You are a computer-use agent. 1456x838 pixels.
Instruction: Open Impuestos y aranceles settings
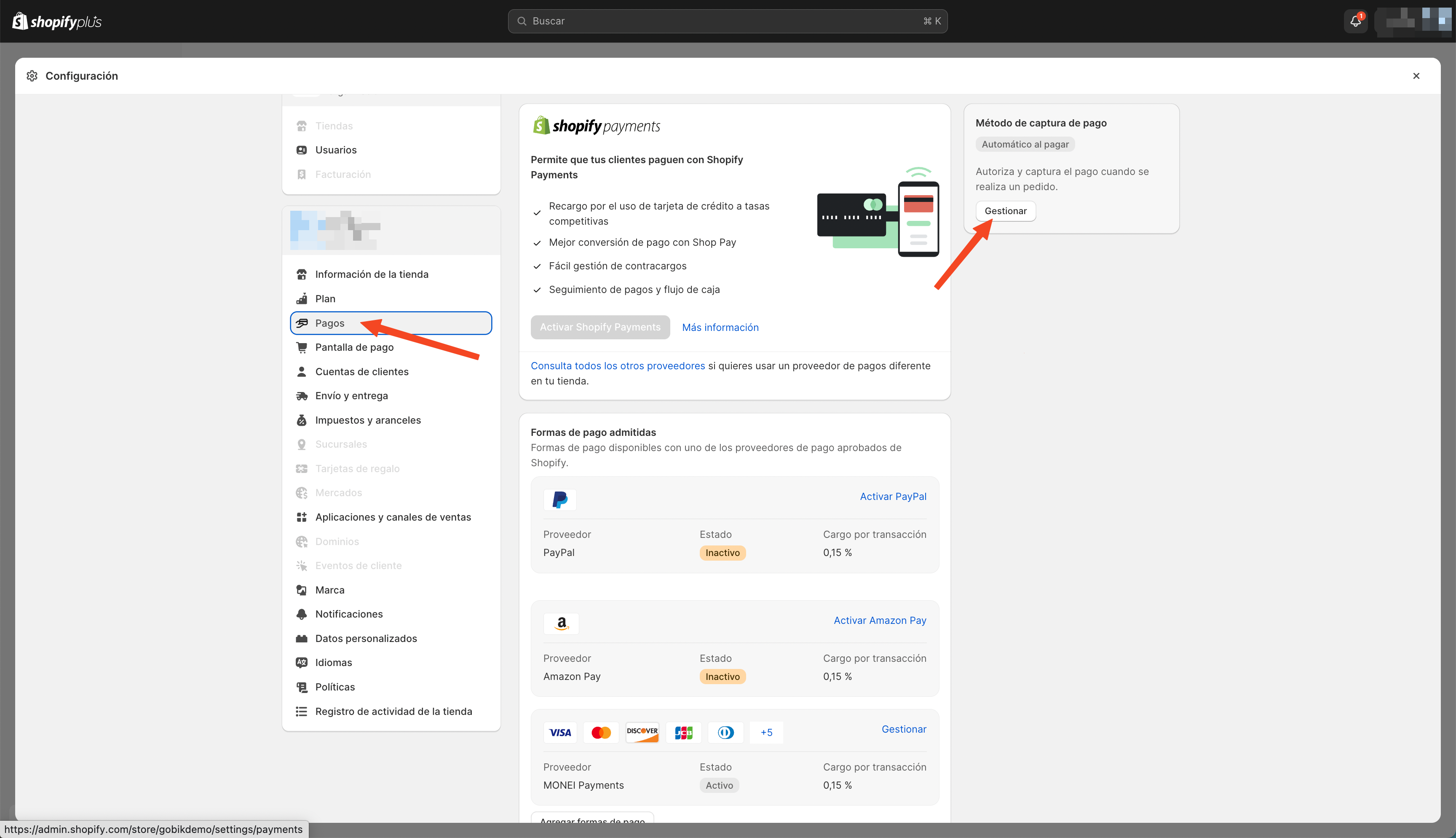[391, 420]
